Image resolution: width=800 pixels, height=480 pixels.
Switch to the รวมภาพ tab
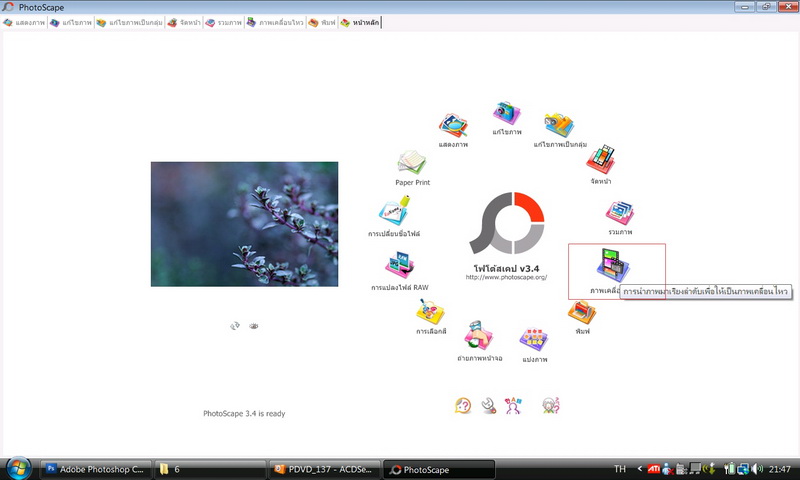pos(223,22)
